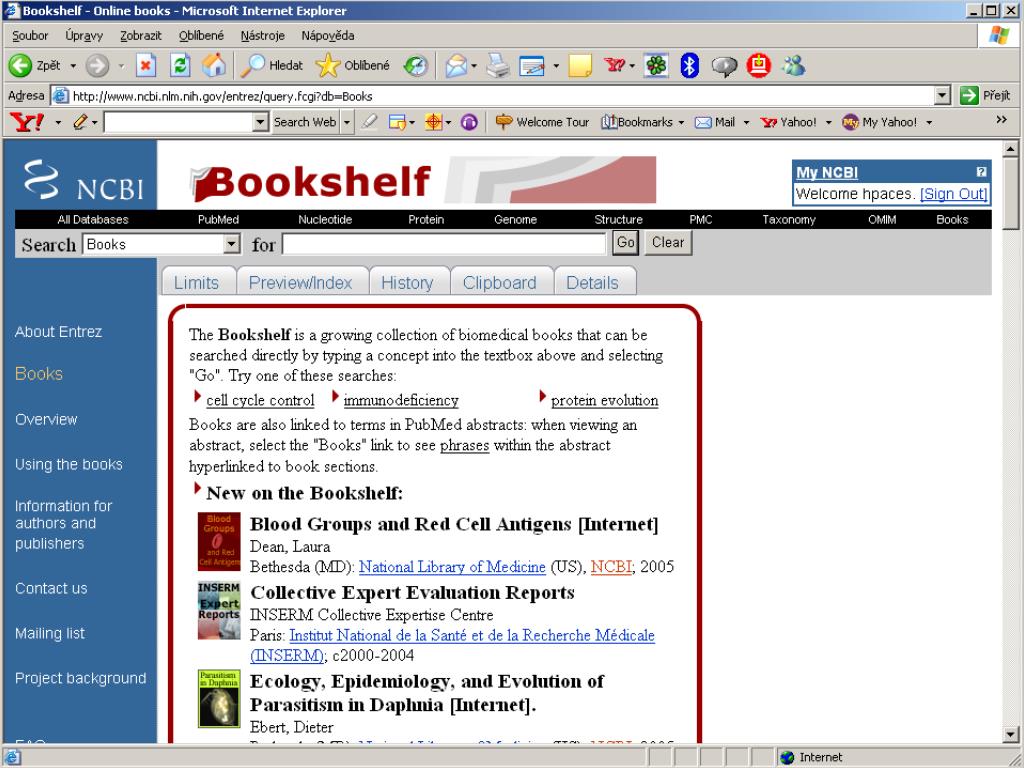Click the Yahoo Y! icon in IE toolbar
The width and height of the screenshot is (1024, 768).
pos(614,65)
